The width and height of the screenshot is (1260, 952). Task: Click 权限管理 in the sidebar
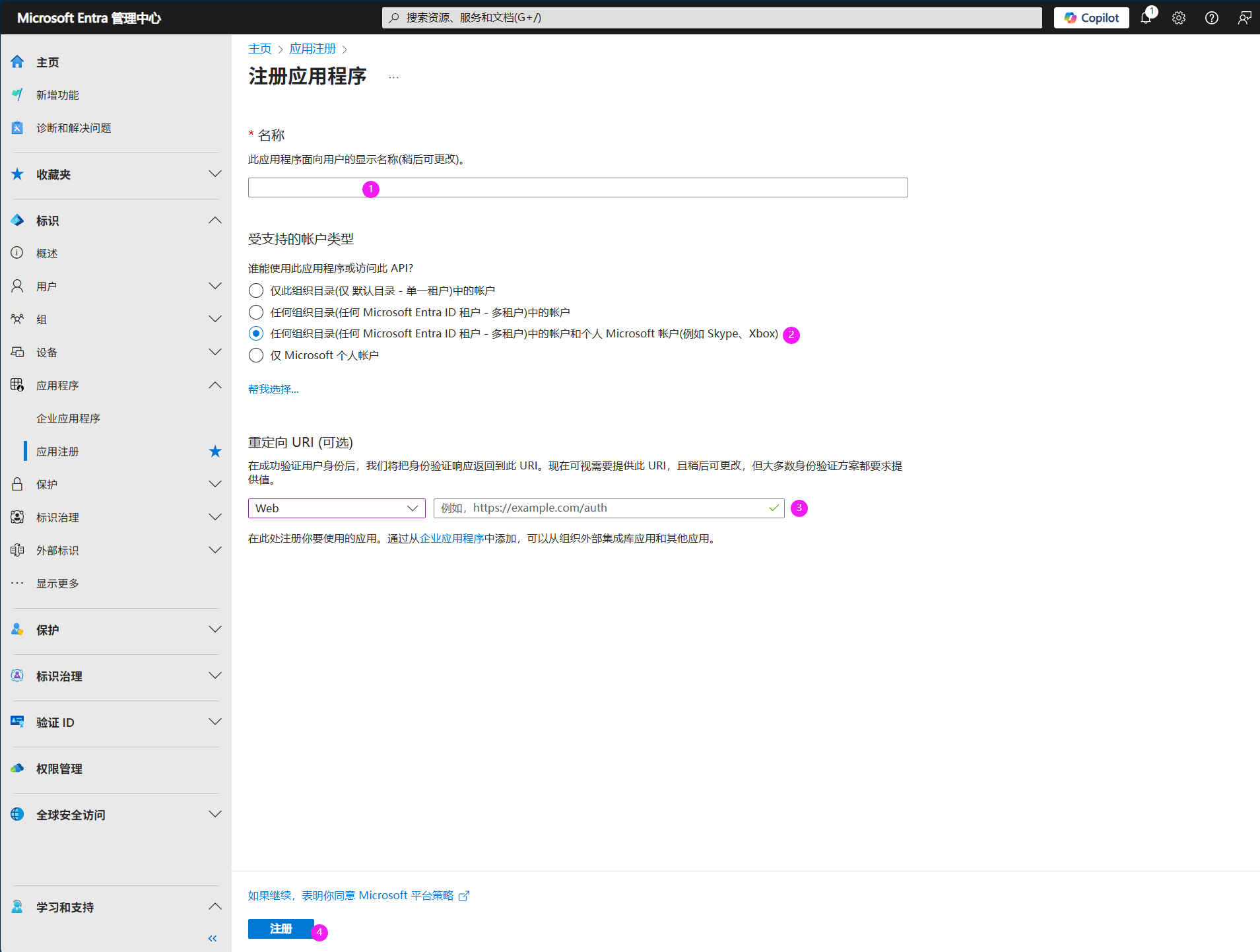click(x=59, y=768)
